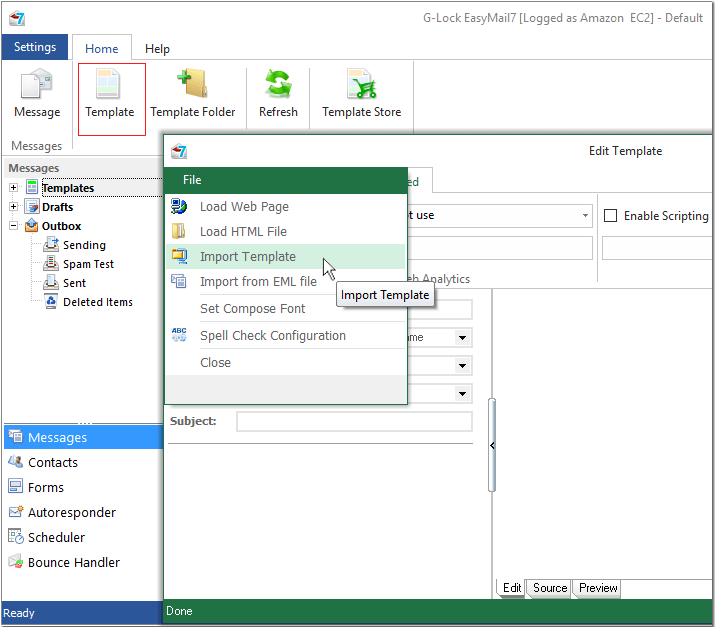Click the vertical splitter handle
Image resolution: width=715 pixels, height=627 pixels.
(x=492, y=445)
